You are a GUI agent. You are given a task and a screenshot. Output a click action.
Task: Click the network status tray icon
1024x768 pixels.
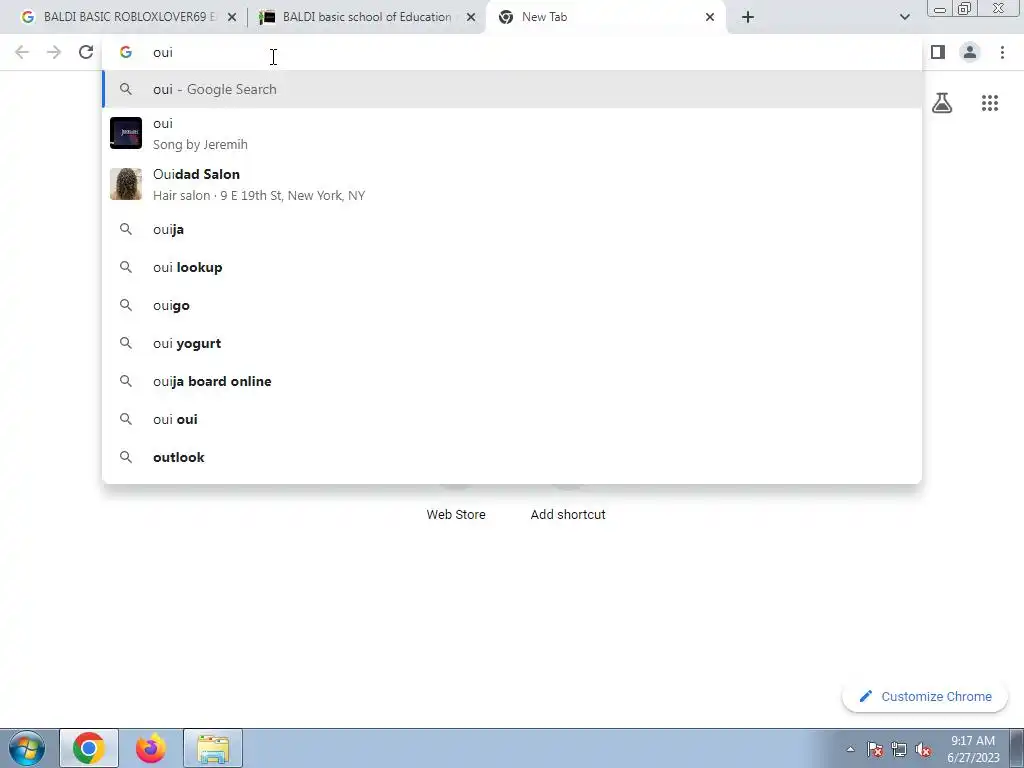899,749
